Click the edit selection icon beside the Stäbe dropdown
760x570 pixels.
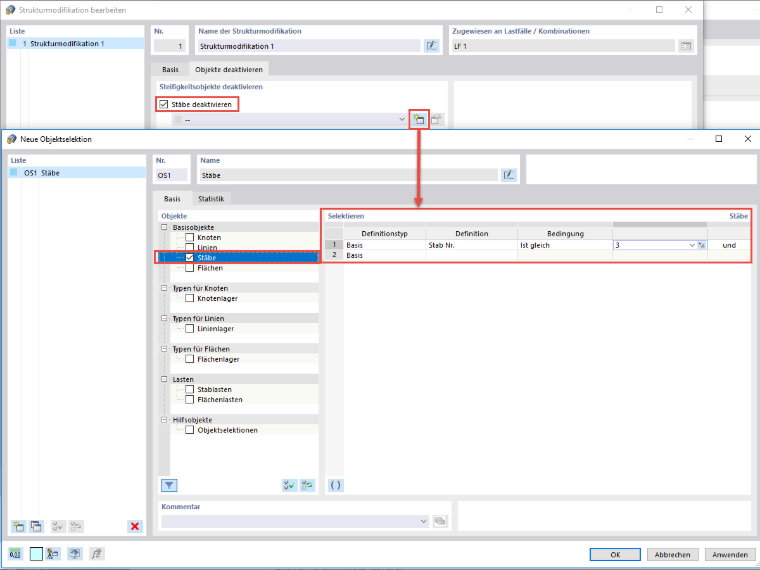pyautogui.click(x=437, y=119)
